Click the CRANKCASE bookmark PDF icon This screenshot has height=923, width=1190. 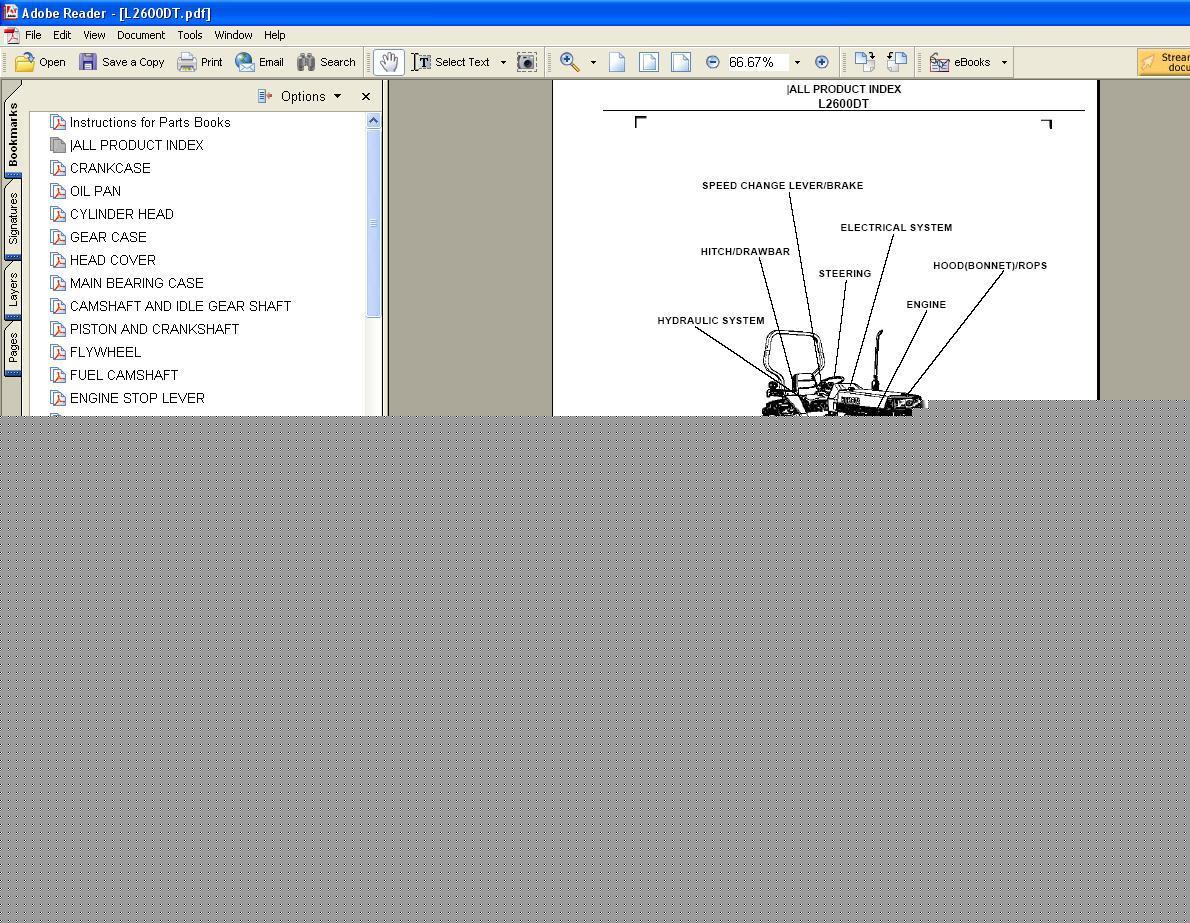point(58,168)
